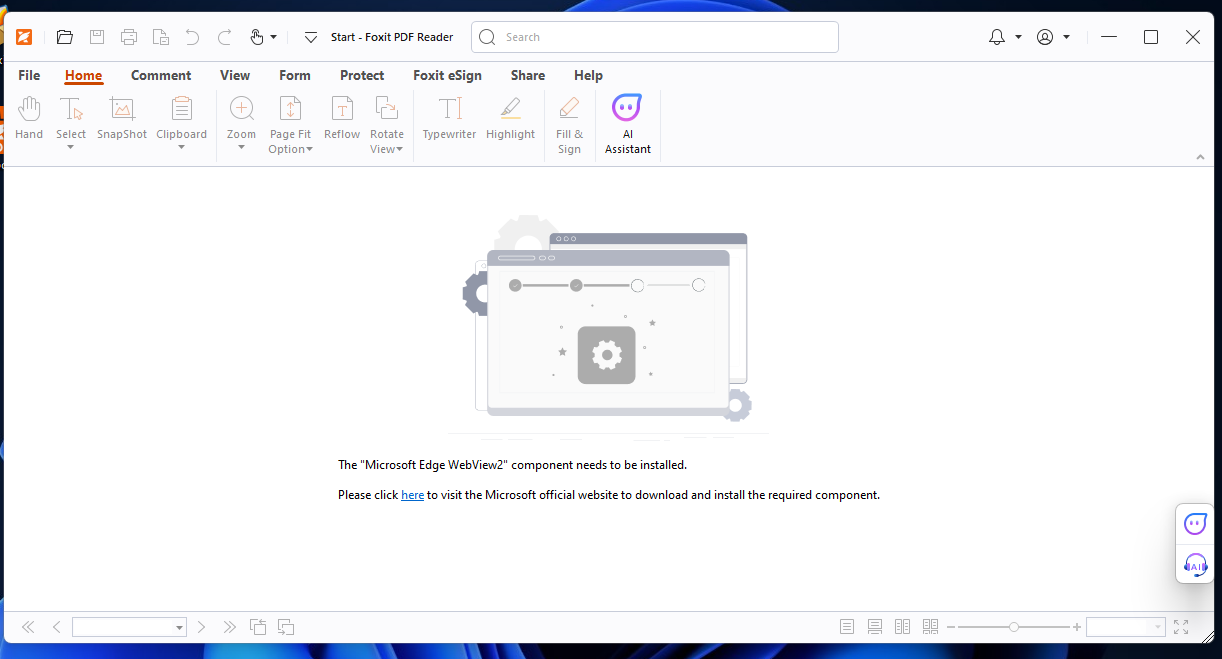Click the Zoom magnifier tool
The width and height of the screenshot is (1222, 659).
tap(241, 110)
